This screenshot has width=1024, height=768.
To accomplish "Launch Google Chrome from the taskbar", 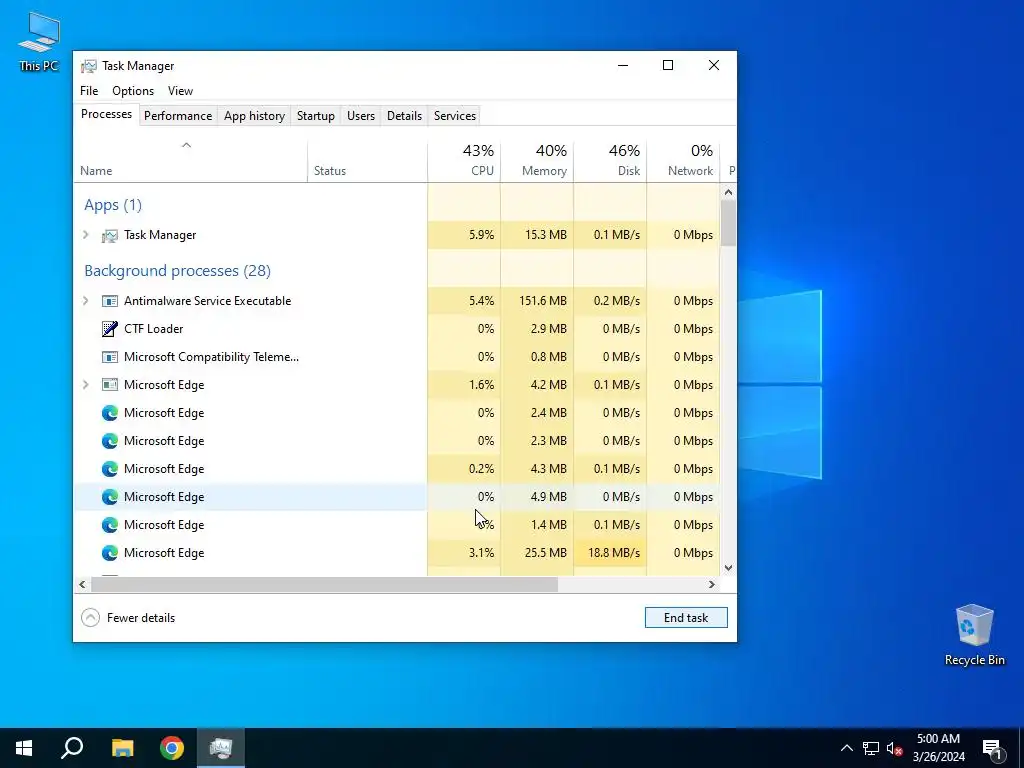I will pyautogui.click(x=172, y=748).
